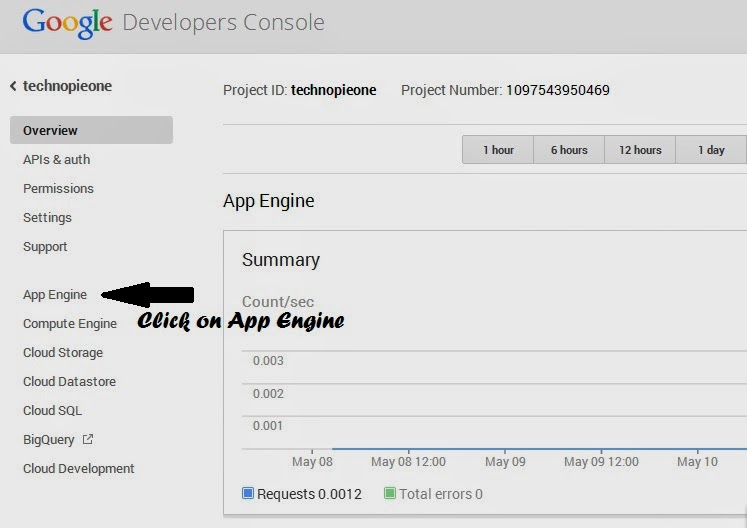Click the May 08 axis tick label
Screen dimensions: 747x528
[x=312, y=461]
